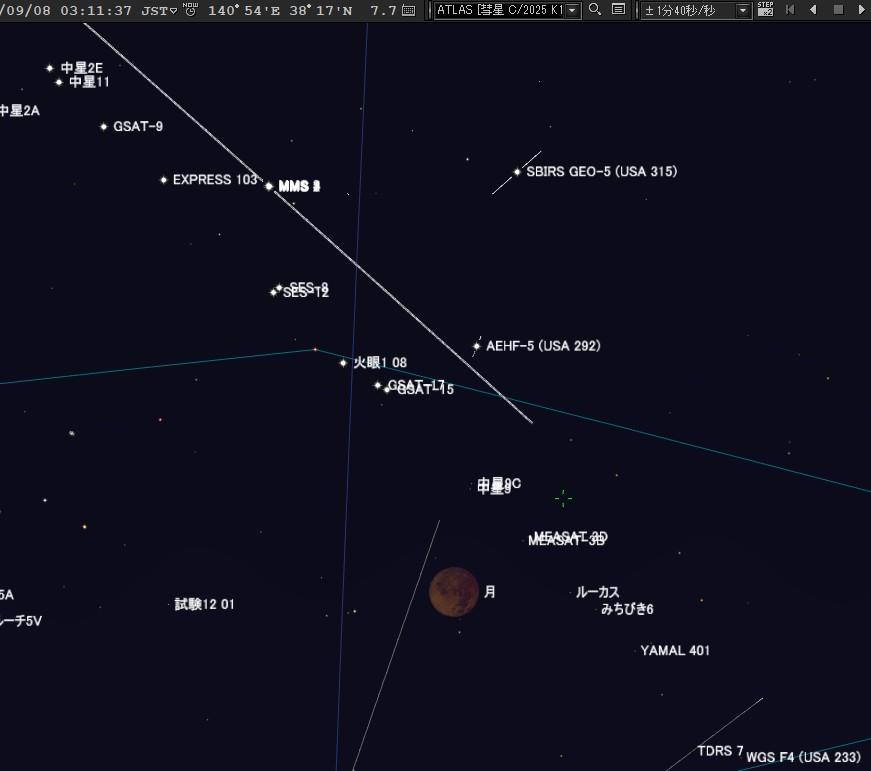Select the SBIRS GEO-5 (USA 315) satellite
This screenshot has width=871, height=771.
pyautogui.click(x=517, y=172)
